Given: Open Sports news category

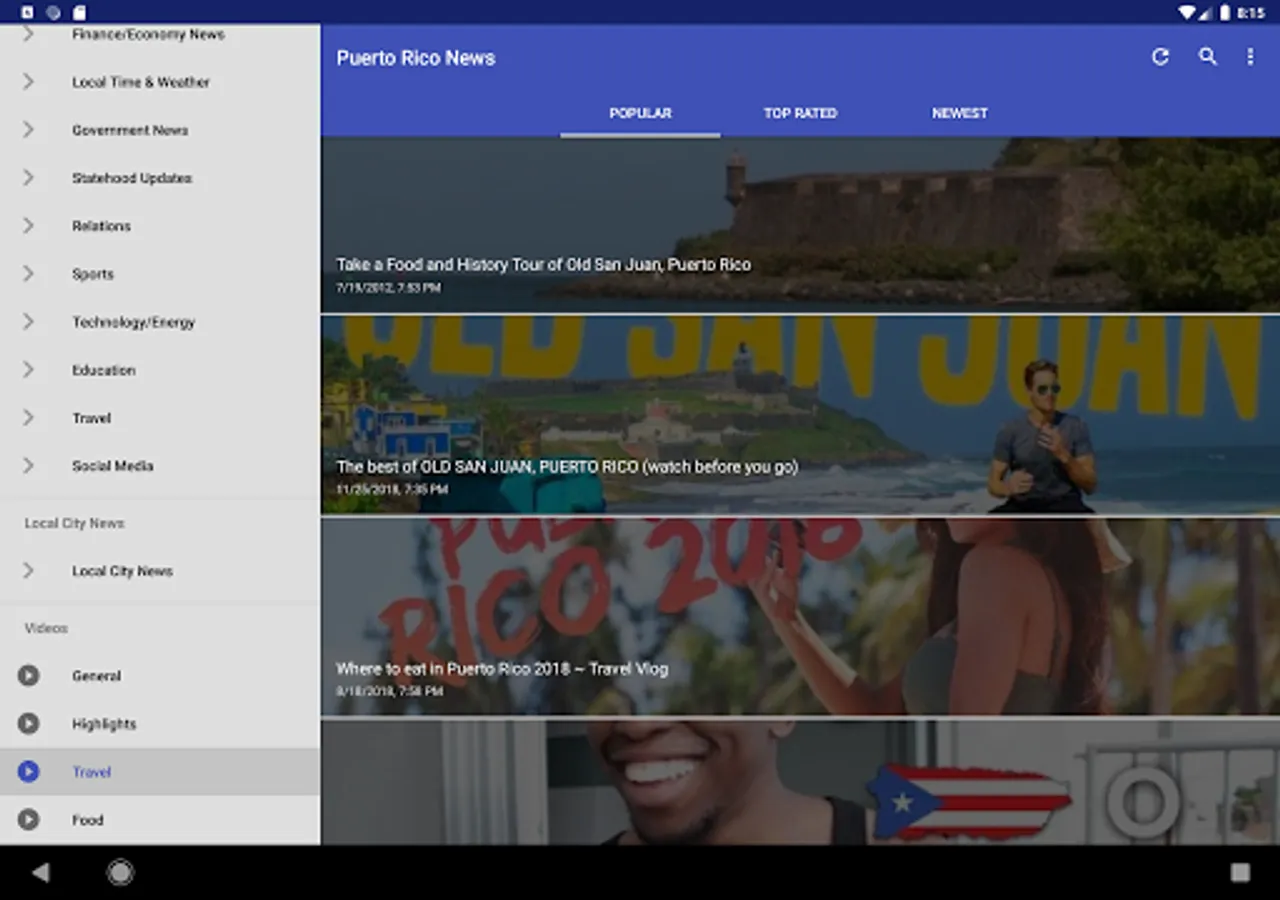Looking at the screenshot, I should [160, 274].
